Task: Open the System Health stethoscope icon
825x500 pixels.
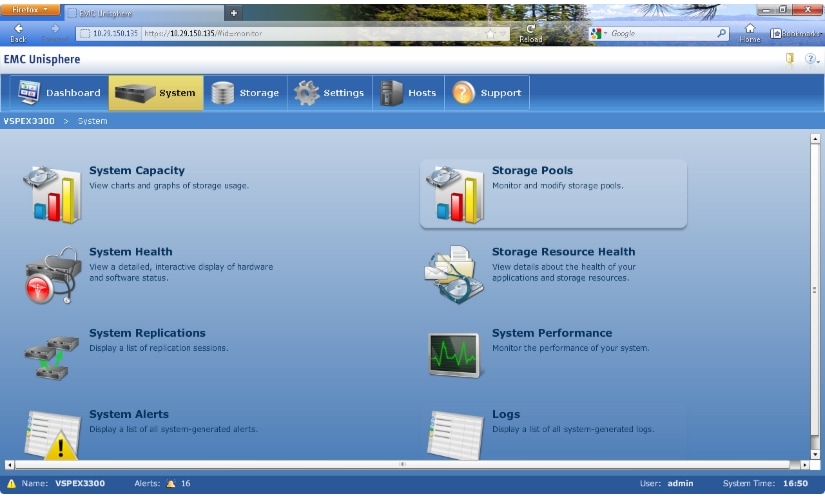Action: (x=51, y=275)
